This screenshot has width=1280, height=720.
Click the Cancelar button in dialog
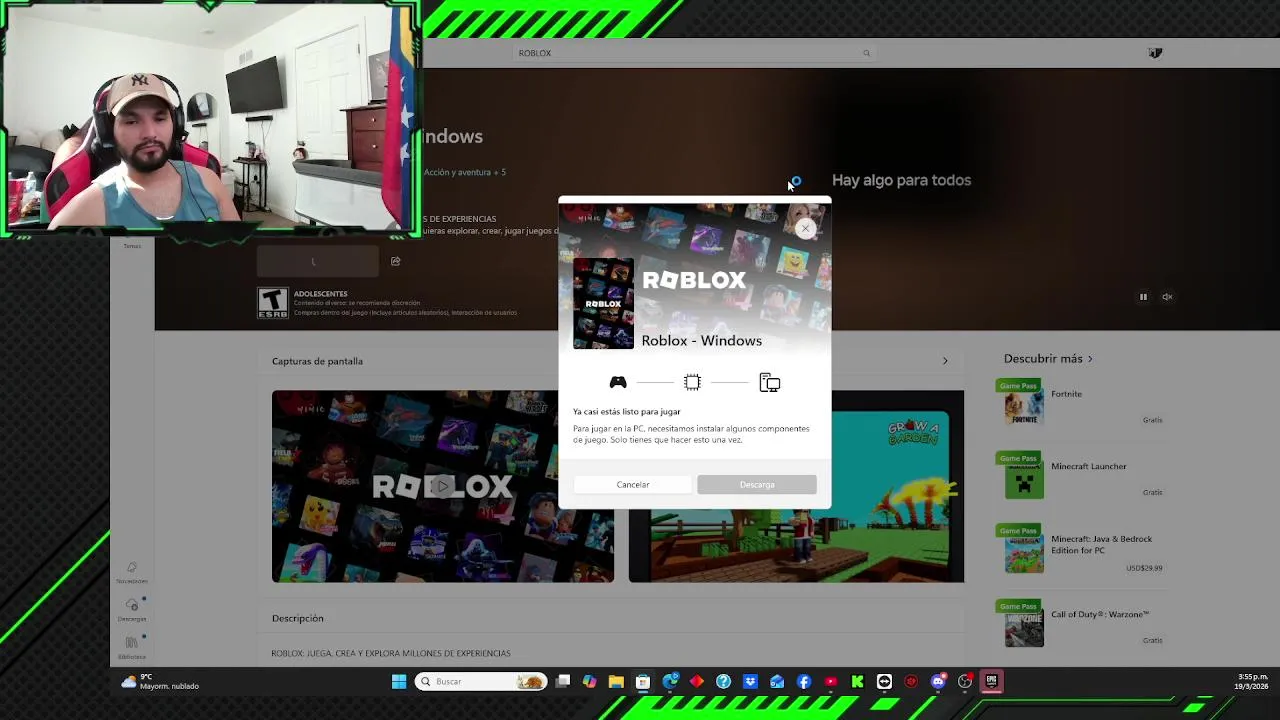(633, 485)
